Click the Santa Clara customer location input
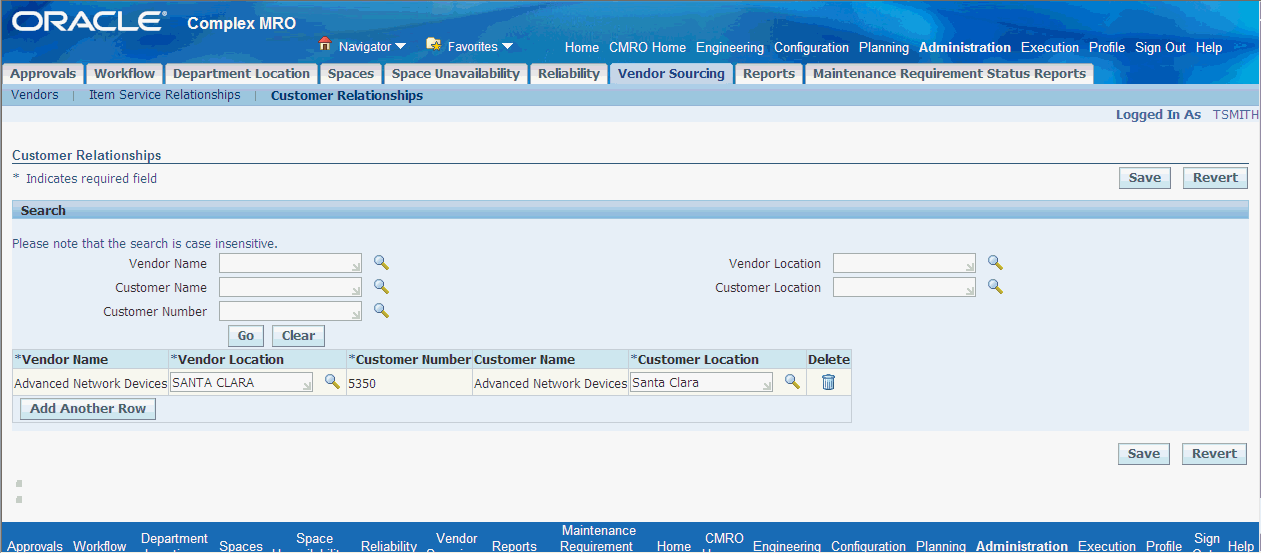The height and width of the screenshot is (553, 1261). point(702,383)
